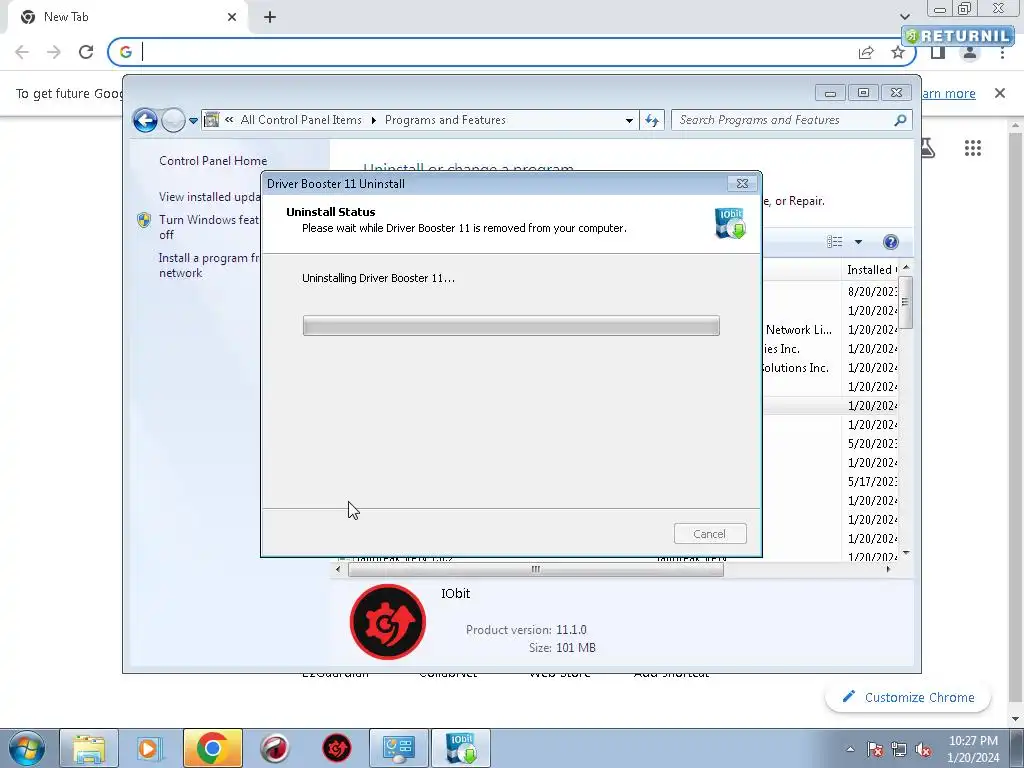This screenshot has height=768, width=1024.
Task: Open red crescent app on taskbar
Action: [275, 748]
